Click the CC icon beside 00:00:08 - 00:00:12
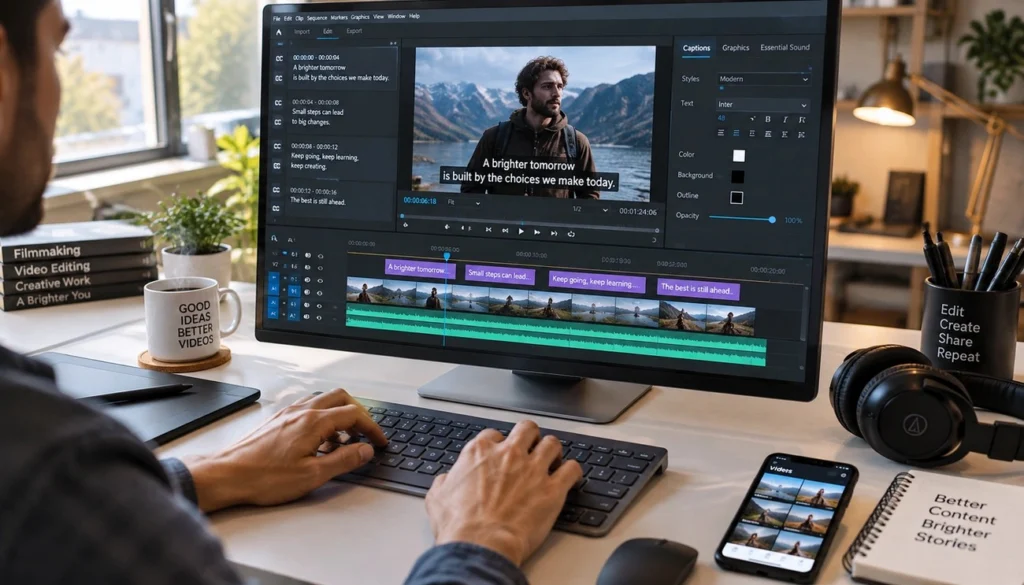Screen dimensions: 1024x585 (x=277, y=146)
